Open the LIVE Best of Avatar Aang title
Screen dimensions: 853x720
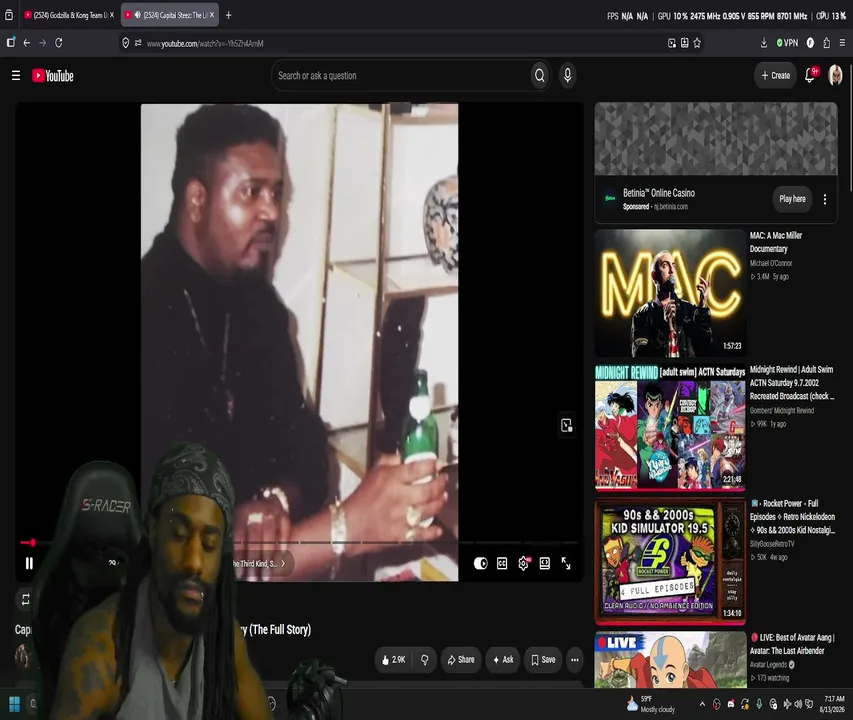pyautogui.click(x=793, y=644)
